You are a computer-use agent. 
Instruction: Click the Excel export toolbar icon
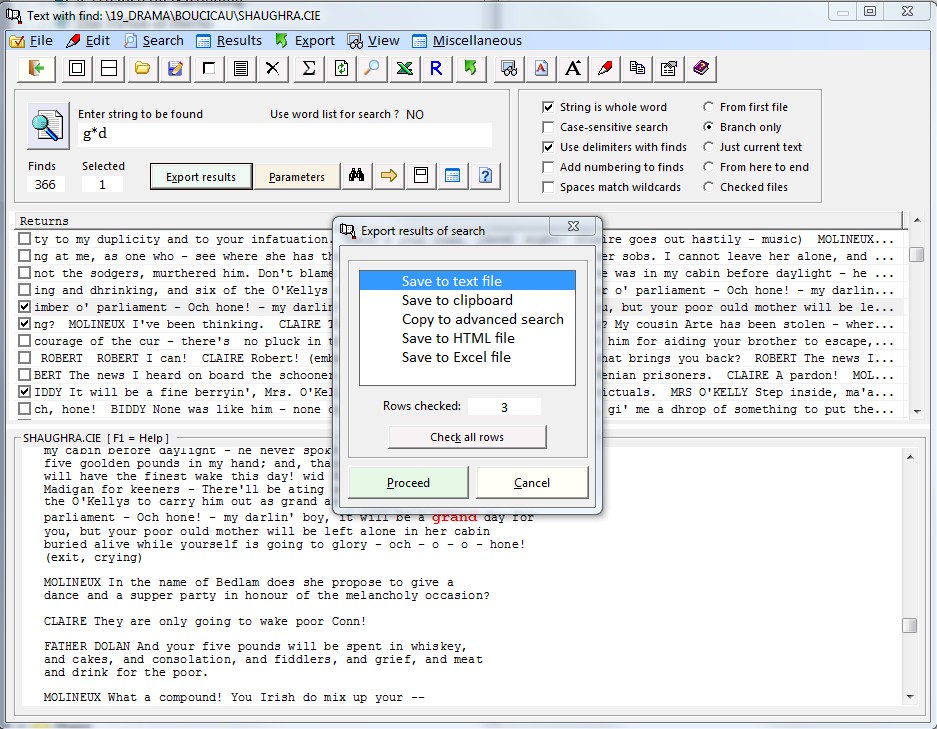(404, 68)
